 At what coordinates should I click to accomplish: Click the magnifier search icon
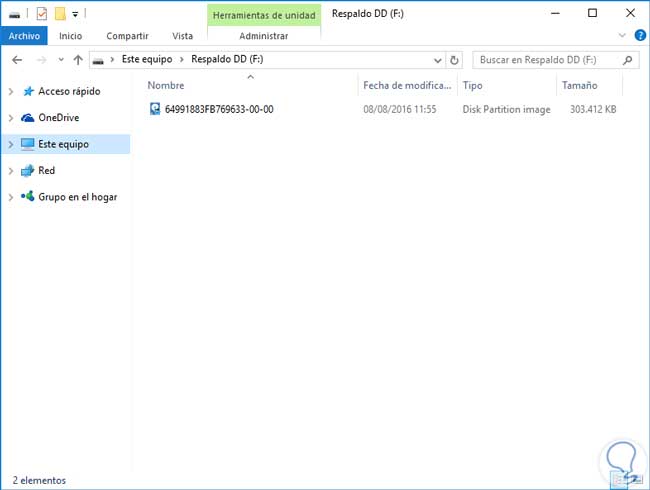click(x=627, y=60)
